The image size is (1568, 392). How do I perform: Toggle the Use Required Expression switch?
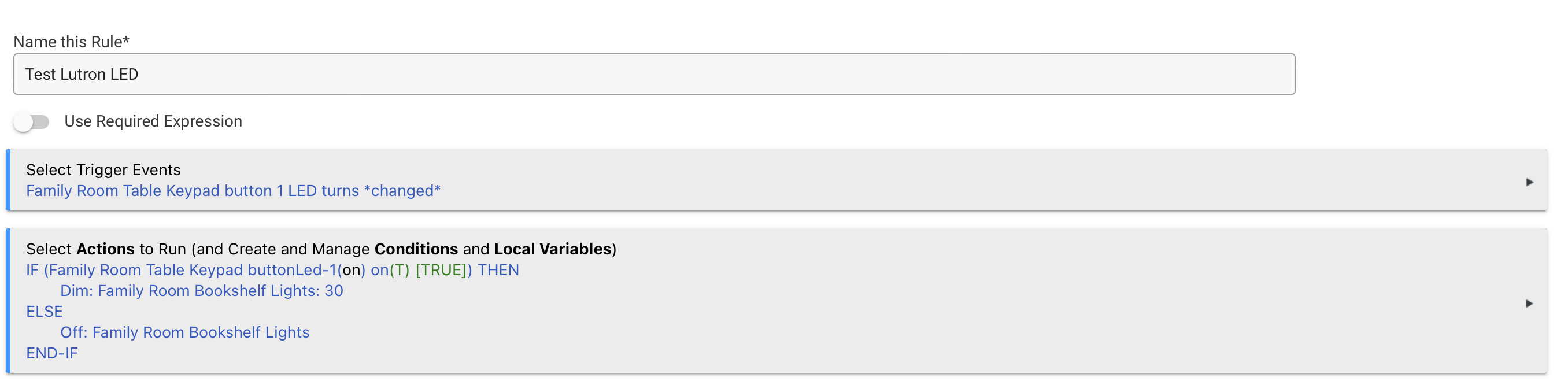(x=32, y=122)
